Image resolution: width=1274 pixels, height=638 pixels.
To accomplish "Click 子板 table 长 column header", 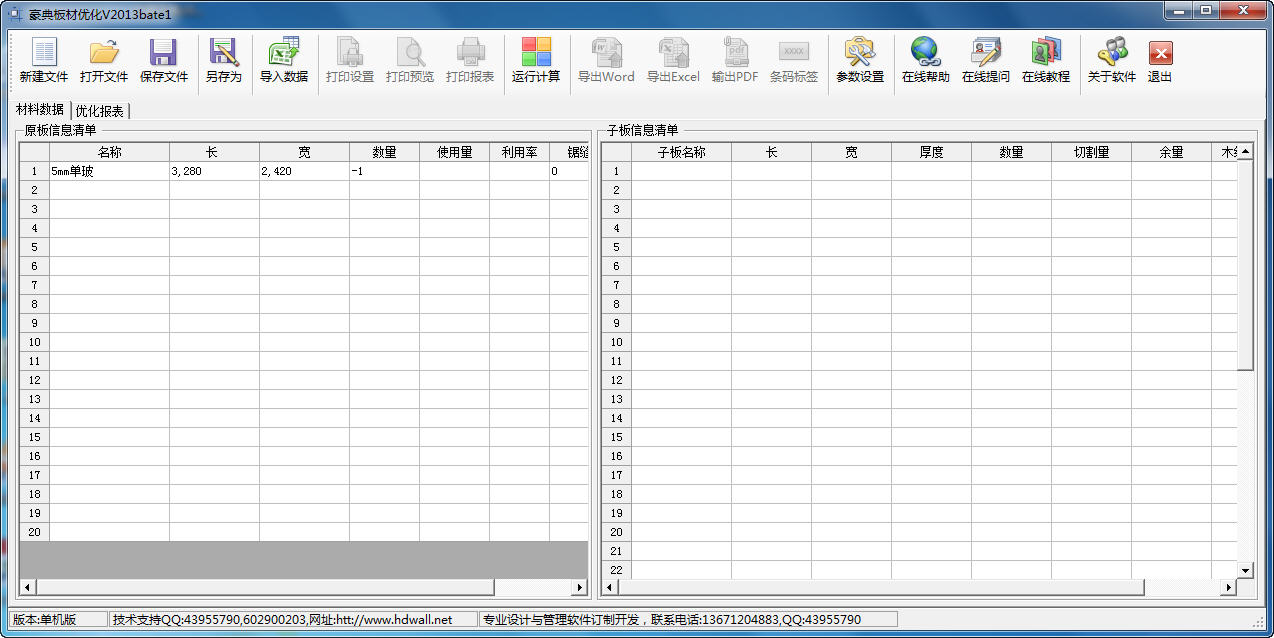I will 771,152.
